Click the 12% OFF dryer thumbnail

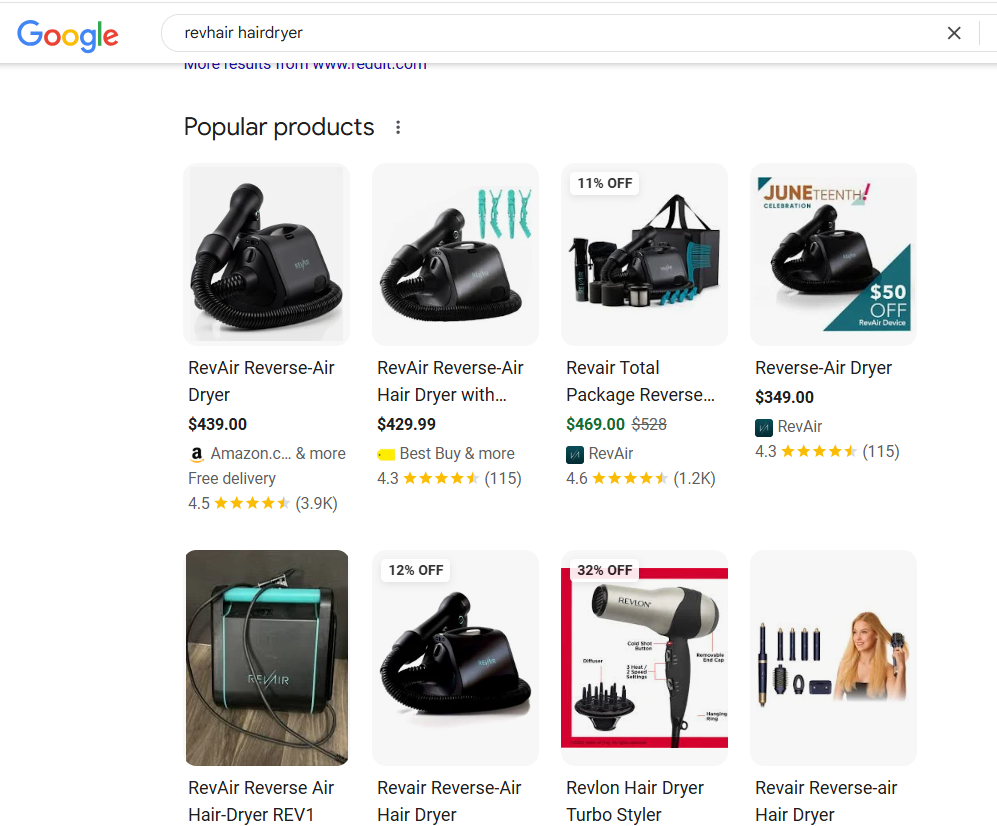tap(455, 657)
